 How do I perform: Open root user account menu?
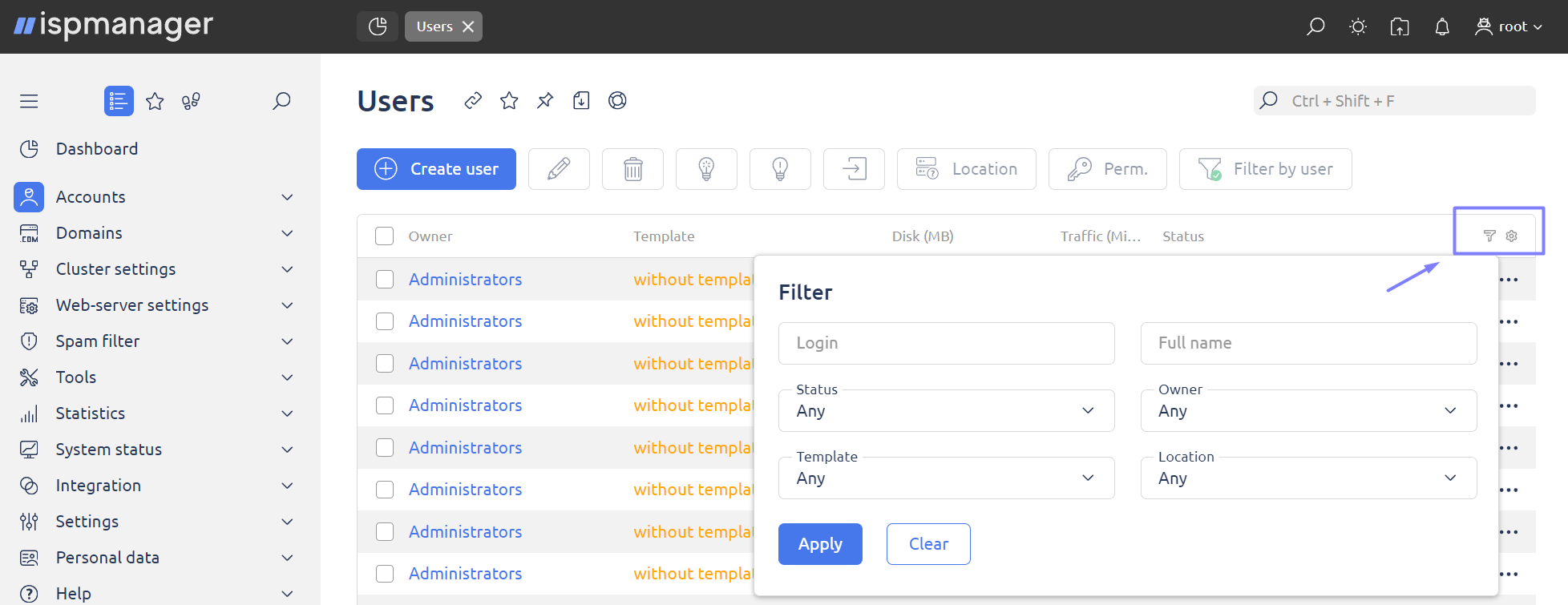(x=1509, y=26)
